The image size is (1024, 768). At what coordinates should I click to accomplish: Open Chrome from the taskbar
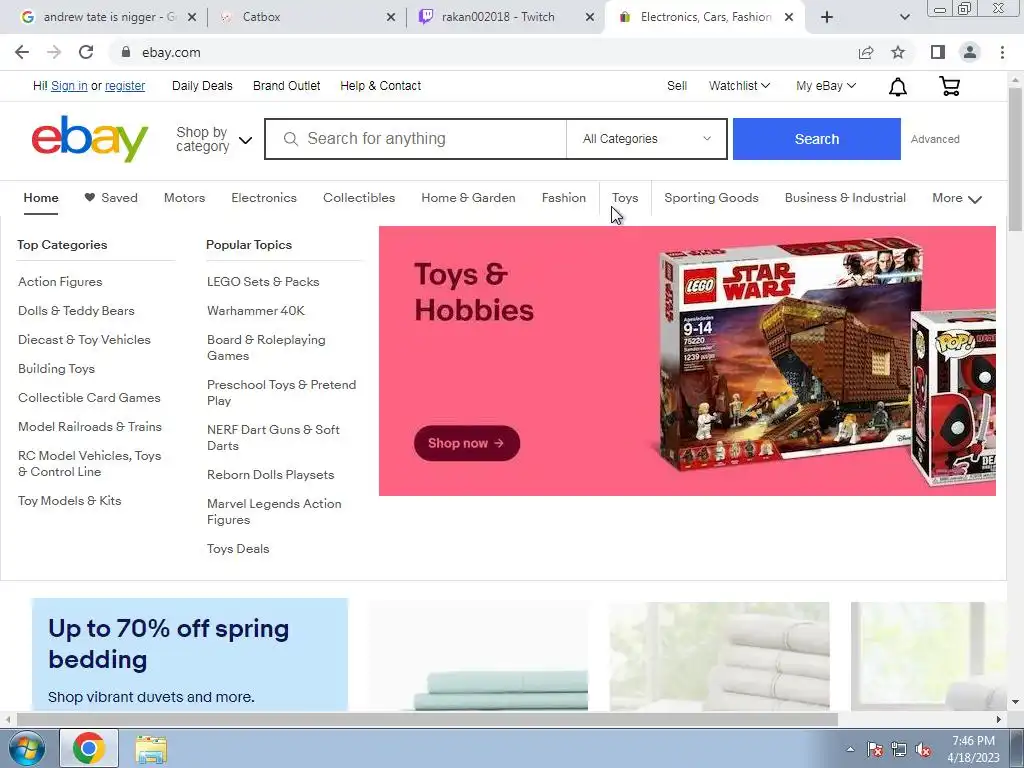tap(89, 748)
